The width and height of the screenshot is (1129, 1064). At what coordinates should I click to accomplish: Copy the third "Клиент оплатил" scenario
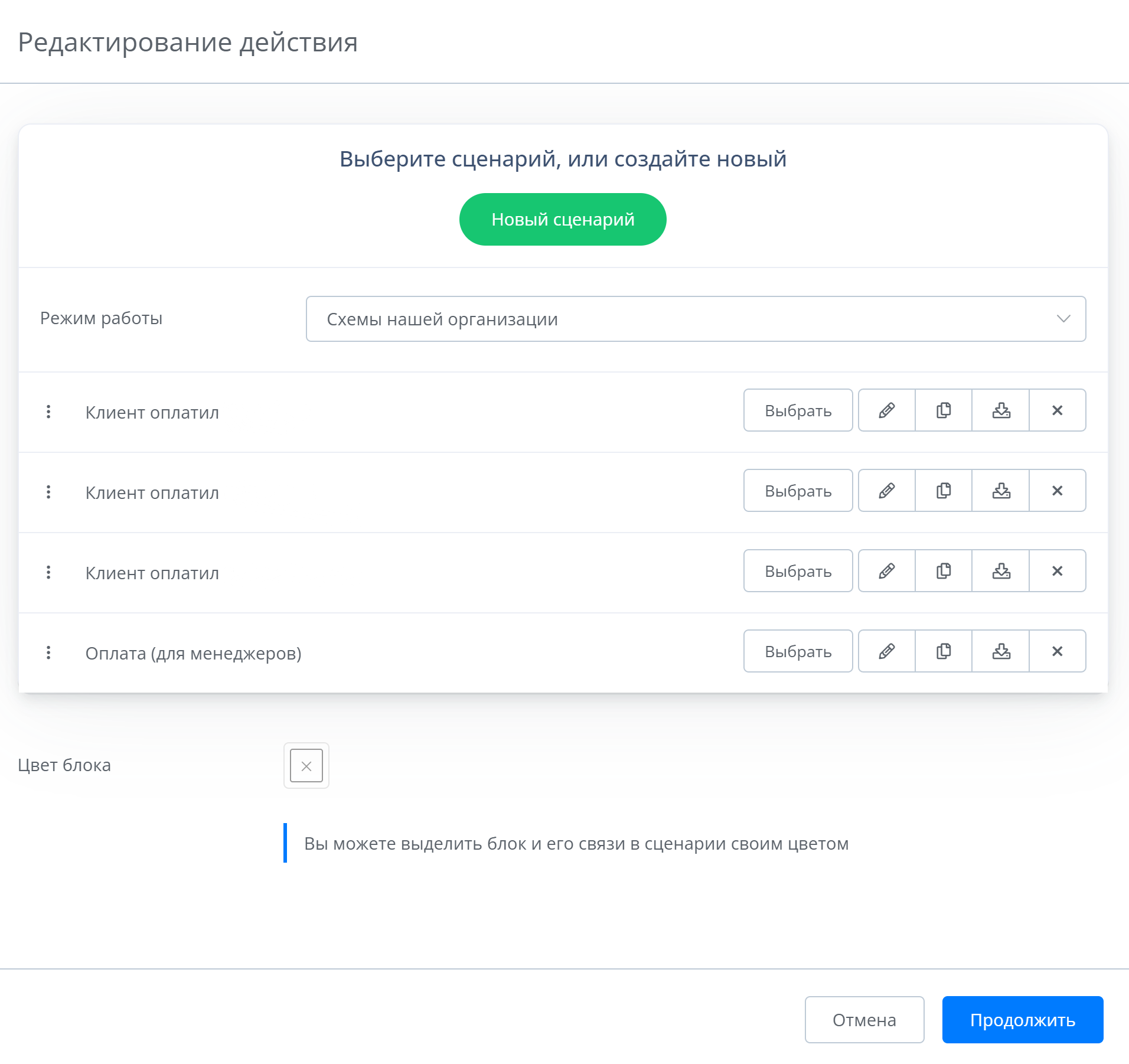[943, 571]
